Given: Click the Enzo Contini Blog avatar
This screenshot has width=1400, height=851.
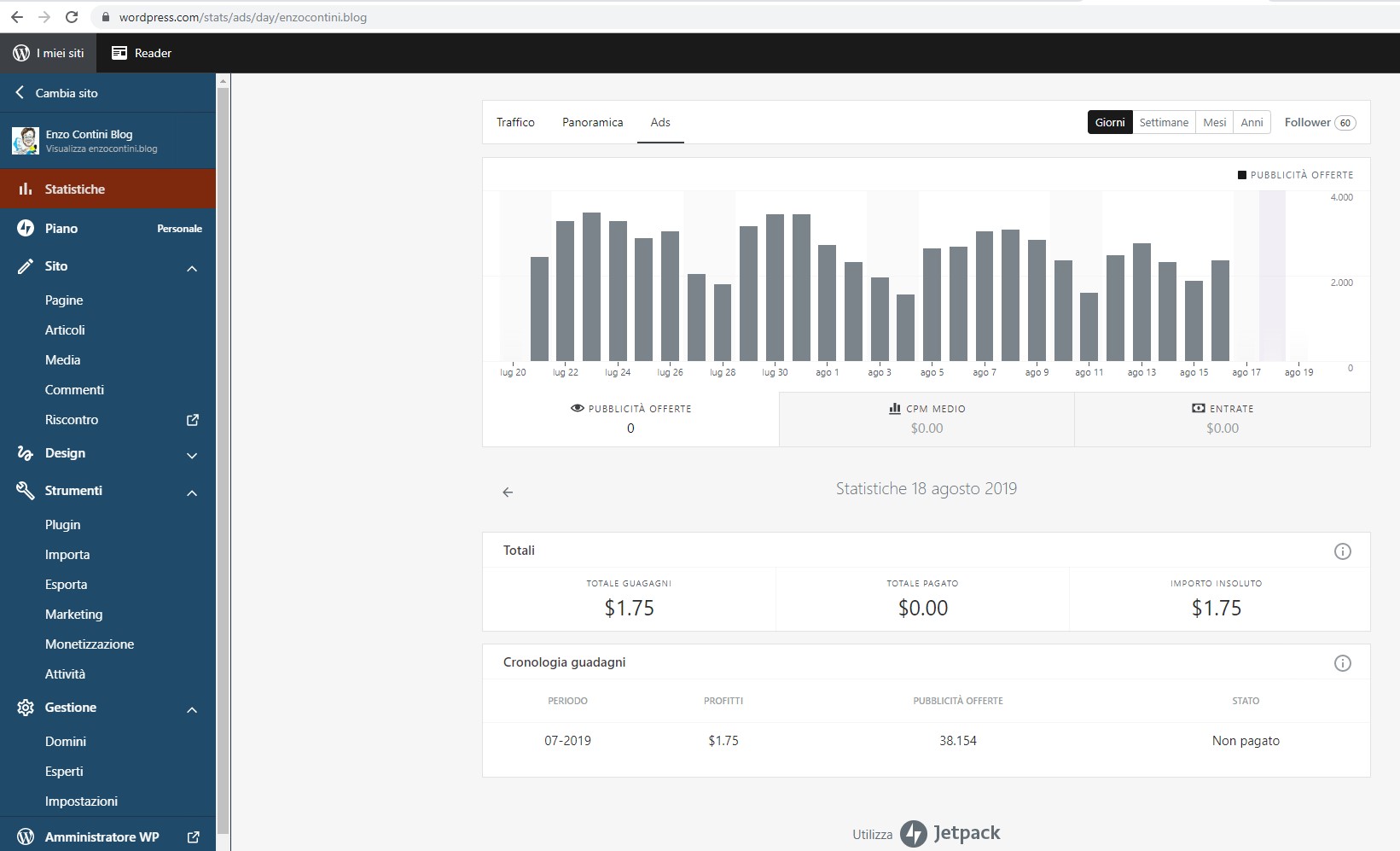Looking at the screenshot, I should pyautogui.click(x=26, y=141).
